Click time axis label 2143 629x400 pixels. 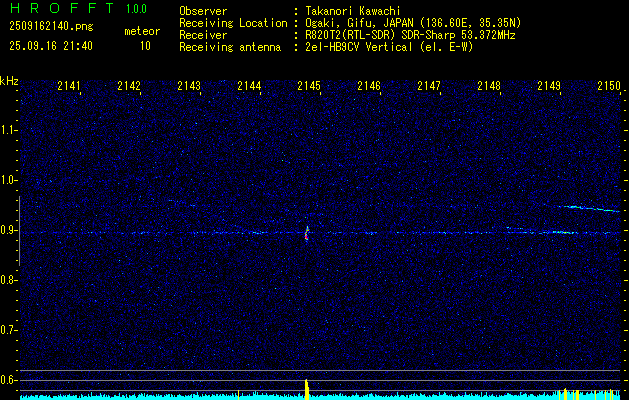(x=189, y=85)
